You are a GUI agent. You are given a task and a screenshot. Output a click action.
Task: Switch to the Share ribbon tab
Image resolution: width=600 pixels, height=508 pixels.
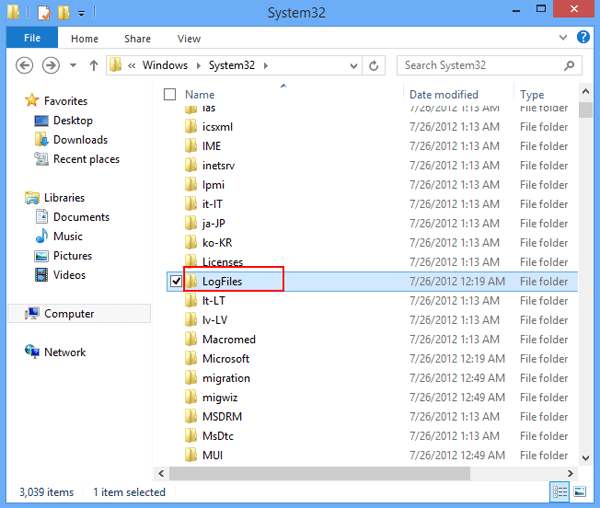137,39
